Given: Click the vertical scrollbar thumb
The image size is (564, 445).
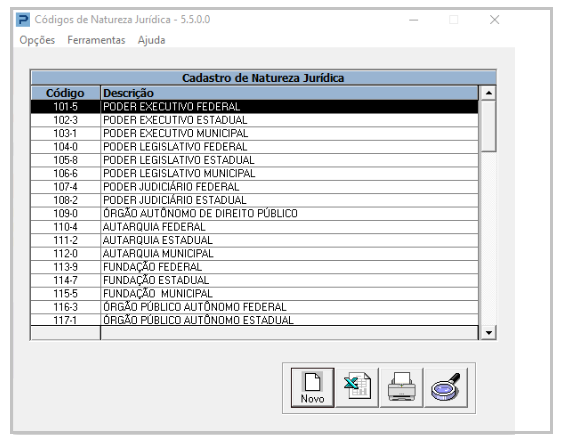Looking at the screenshot, I should tap(488, 126).
